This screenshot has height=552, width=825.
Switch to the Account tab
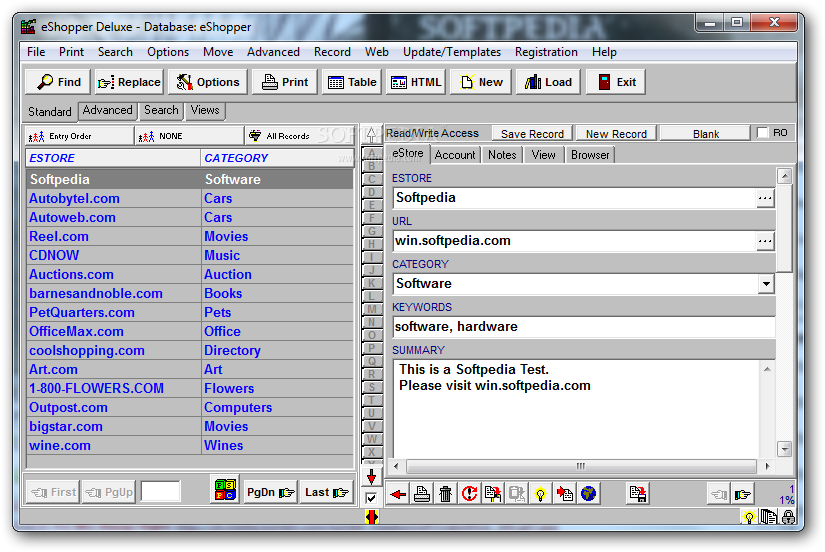coord(455,155)
